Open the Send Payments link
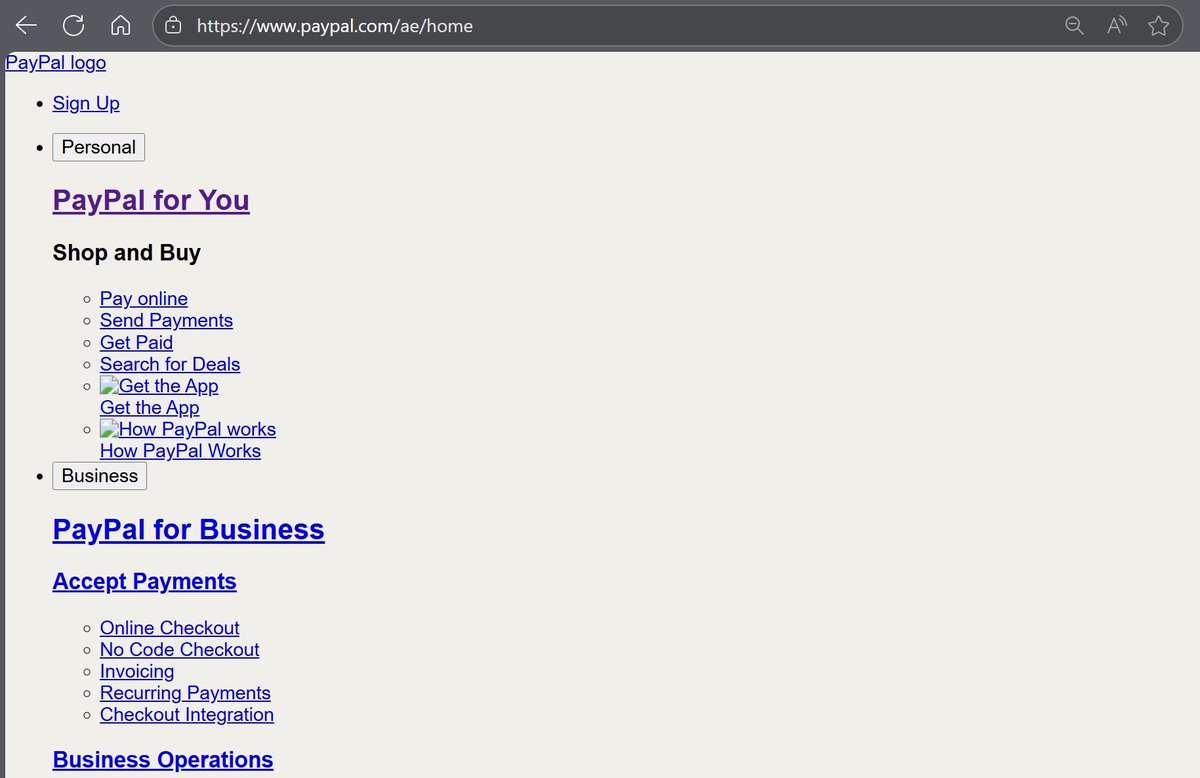The width and height of the screenshot is (1200, 778). click(x=166, y=320)
